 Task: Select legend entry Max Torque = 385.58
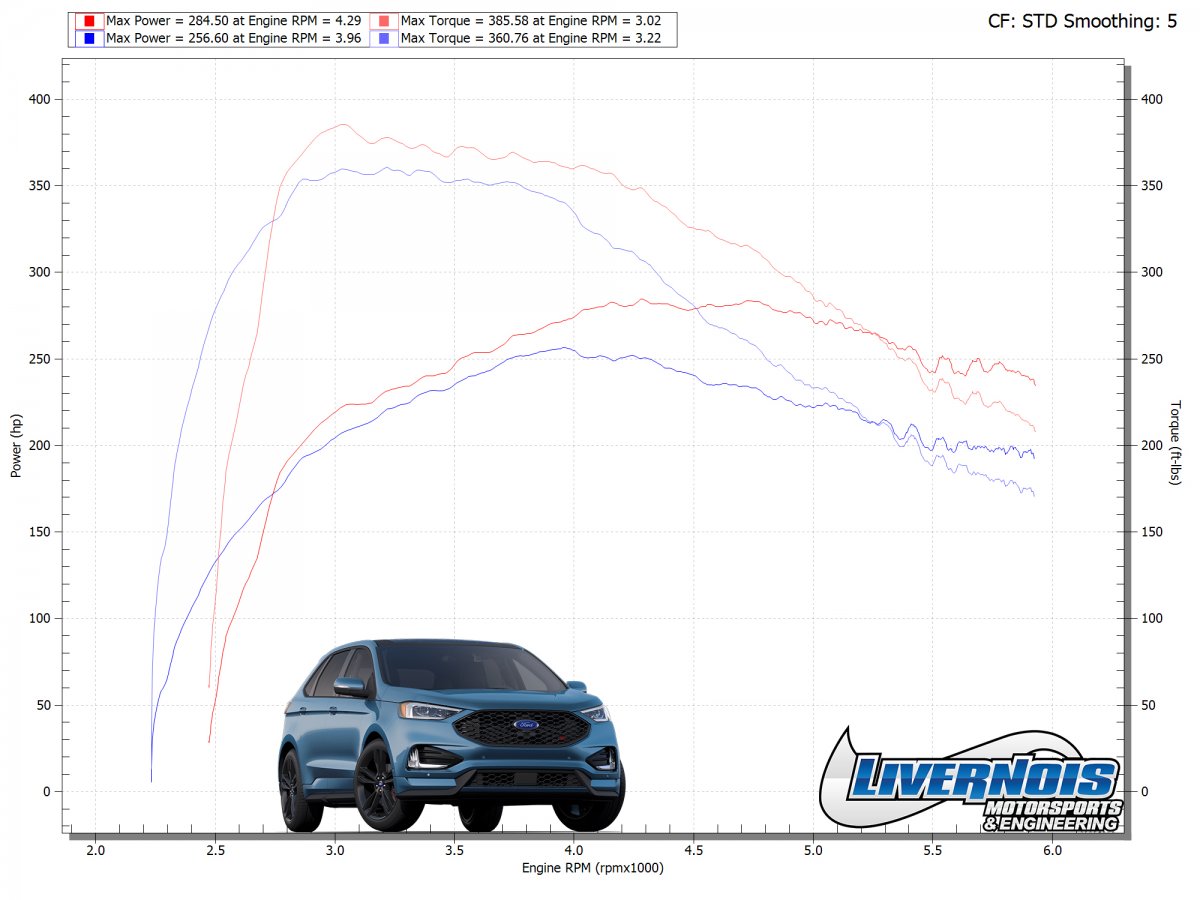530,21
